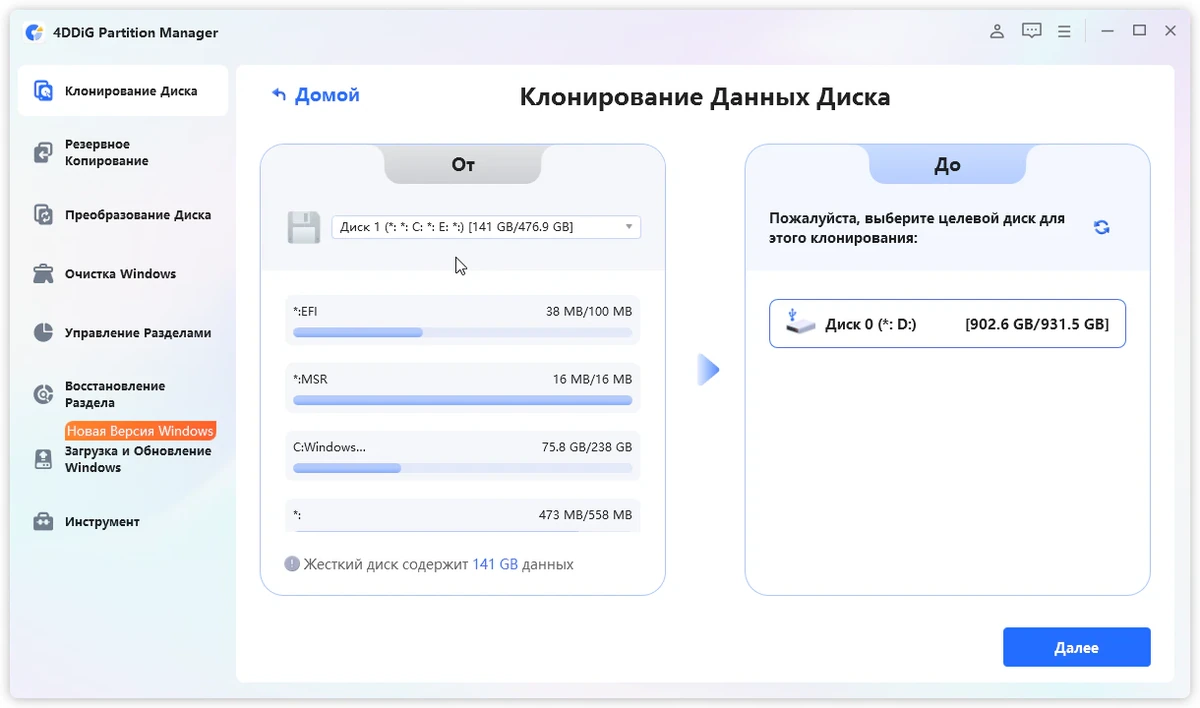Click the Windows Download and Upgrade icon
Viewport: 1200px width, 708px height.
click(x=43, y=459)
